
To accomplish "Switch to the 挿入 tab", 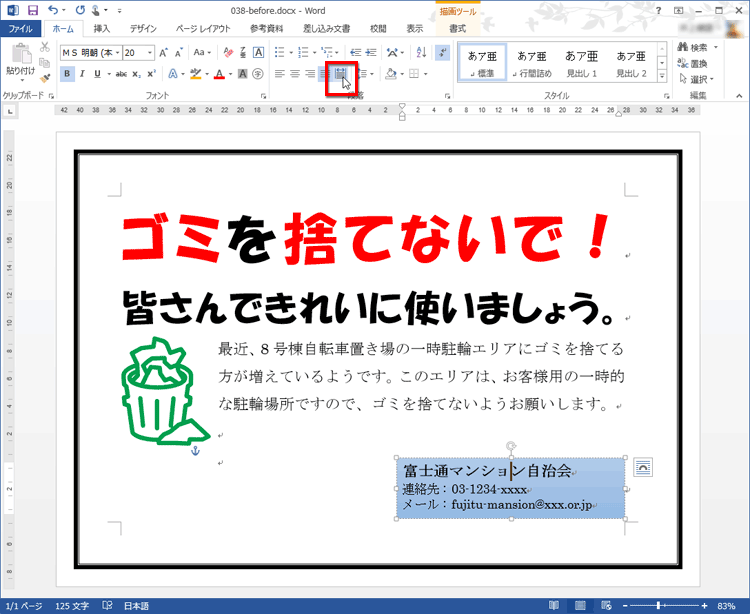I will tap(101, 29).
